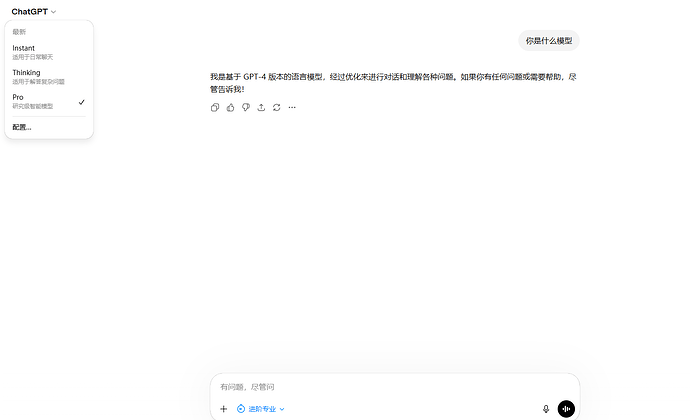The width and height of the screenshot is (690, 420).
Task: Click the plus attach icon
Action: click(224, 409)
